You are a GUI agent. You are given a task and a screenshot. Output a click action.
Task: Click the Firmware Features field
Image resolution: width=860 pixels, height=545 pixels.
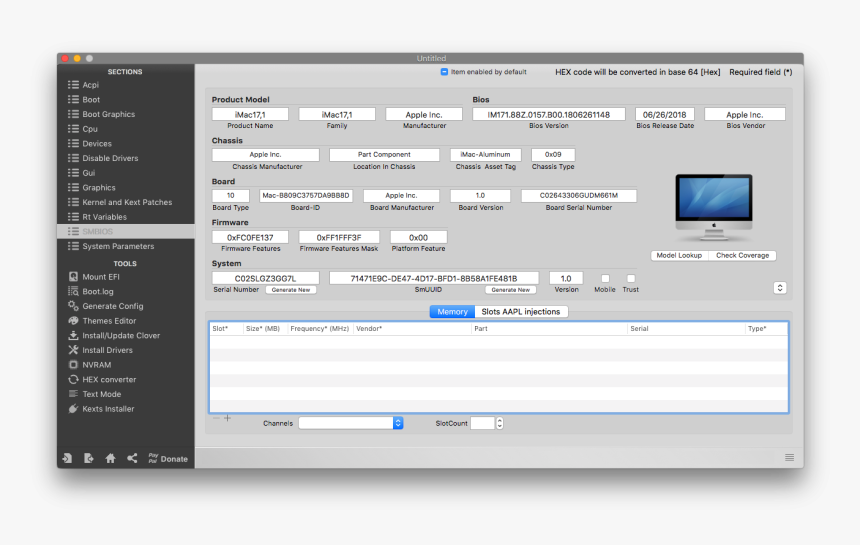(x=250, y=237)
